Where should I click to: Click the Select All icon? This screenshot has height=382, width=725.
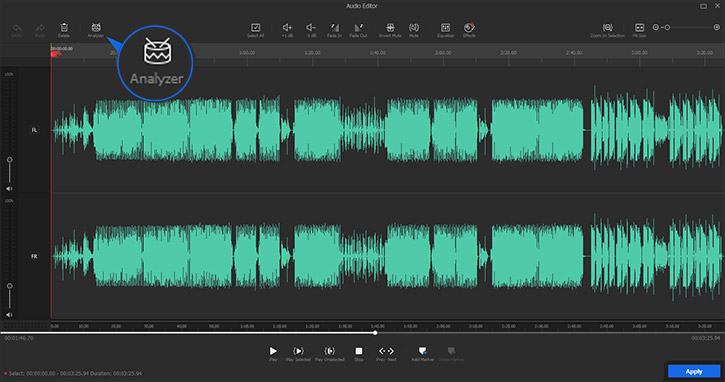point(255,28)
